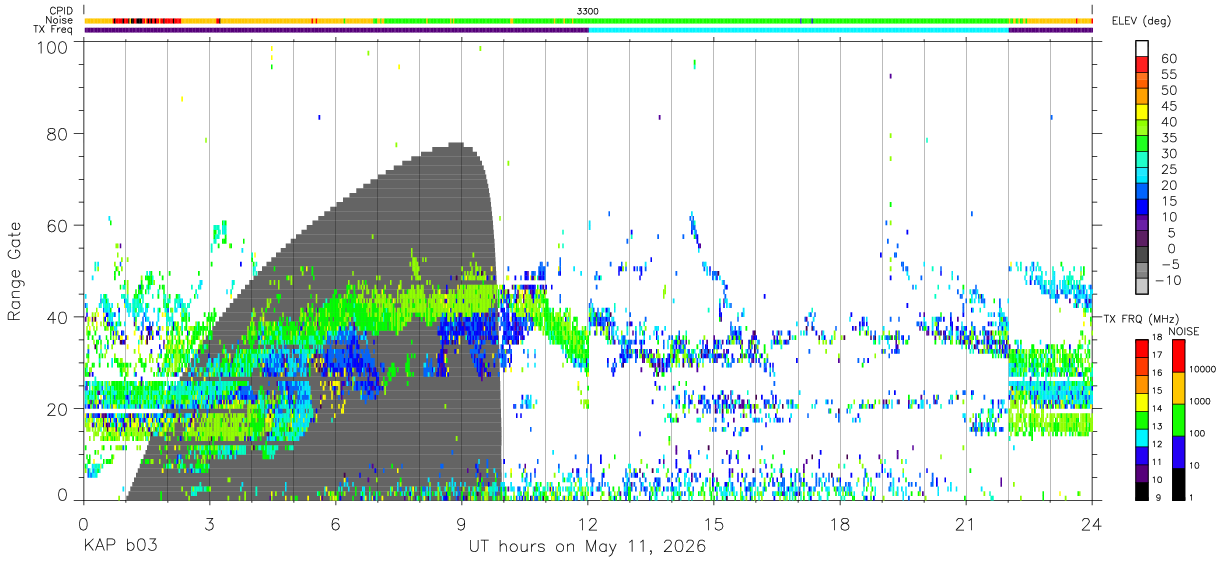The width and height of the screenshot is (1228, 567).
Task: Click the 100 tick on NOISE legend
Action: coord(1196,434)
